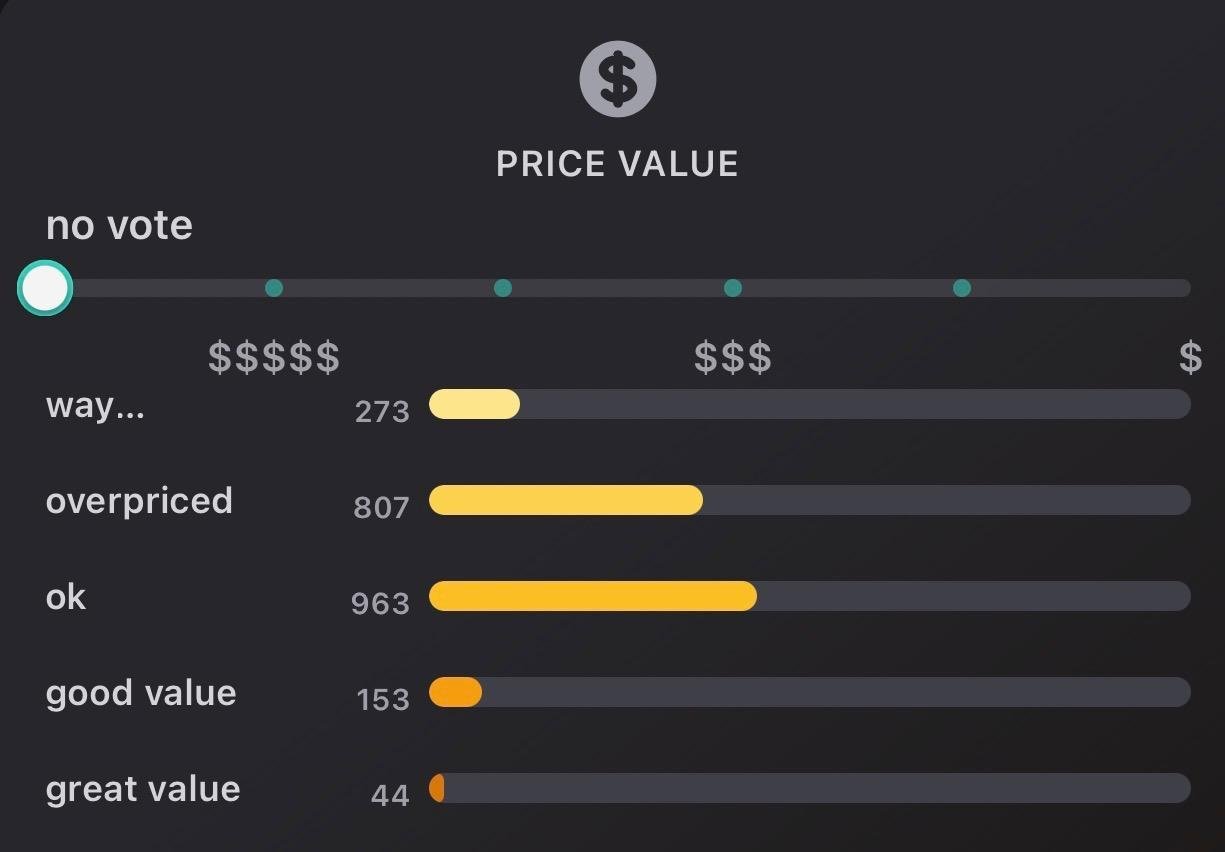Click the single $ price scale label
The width and height of the screenshot is (1225, 852).
point(1190,357)
